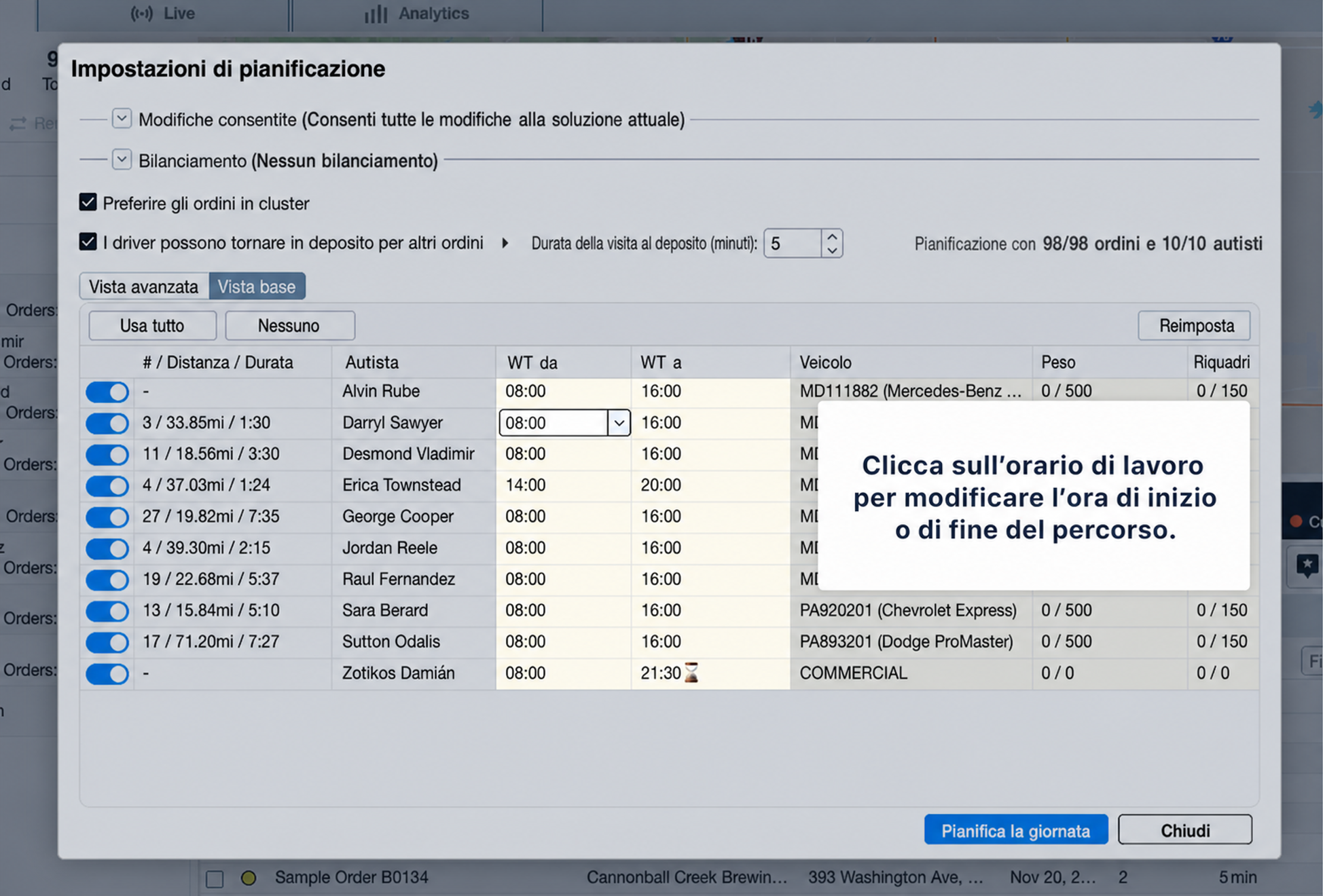Click the Live broadcast icon
Screen dimensions: 1323x896
pos(141,14)
